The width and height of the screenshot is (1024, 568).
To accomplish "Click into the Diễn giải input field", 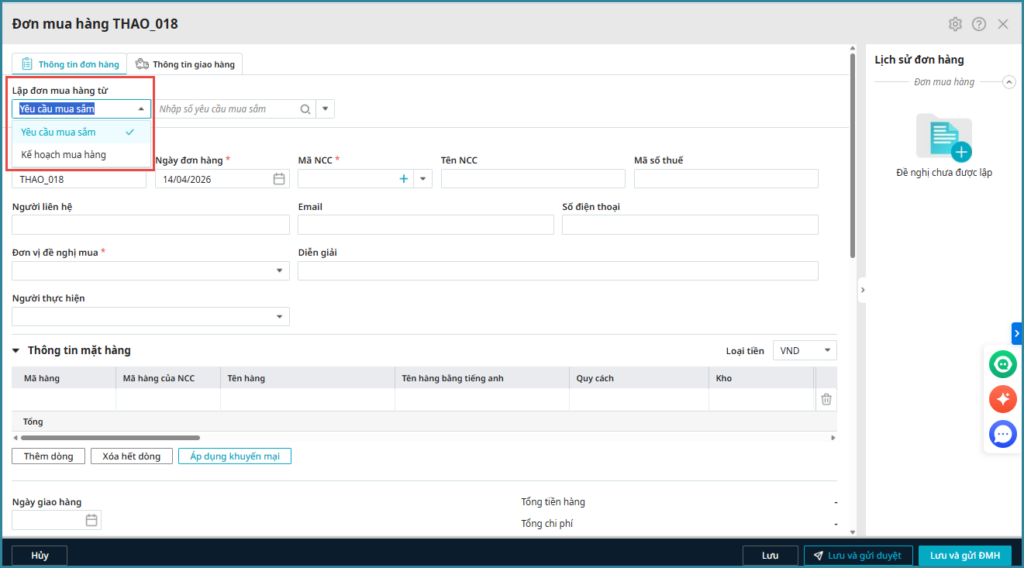I will coord(557,271).
